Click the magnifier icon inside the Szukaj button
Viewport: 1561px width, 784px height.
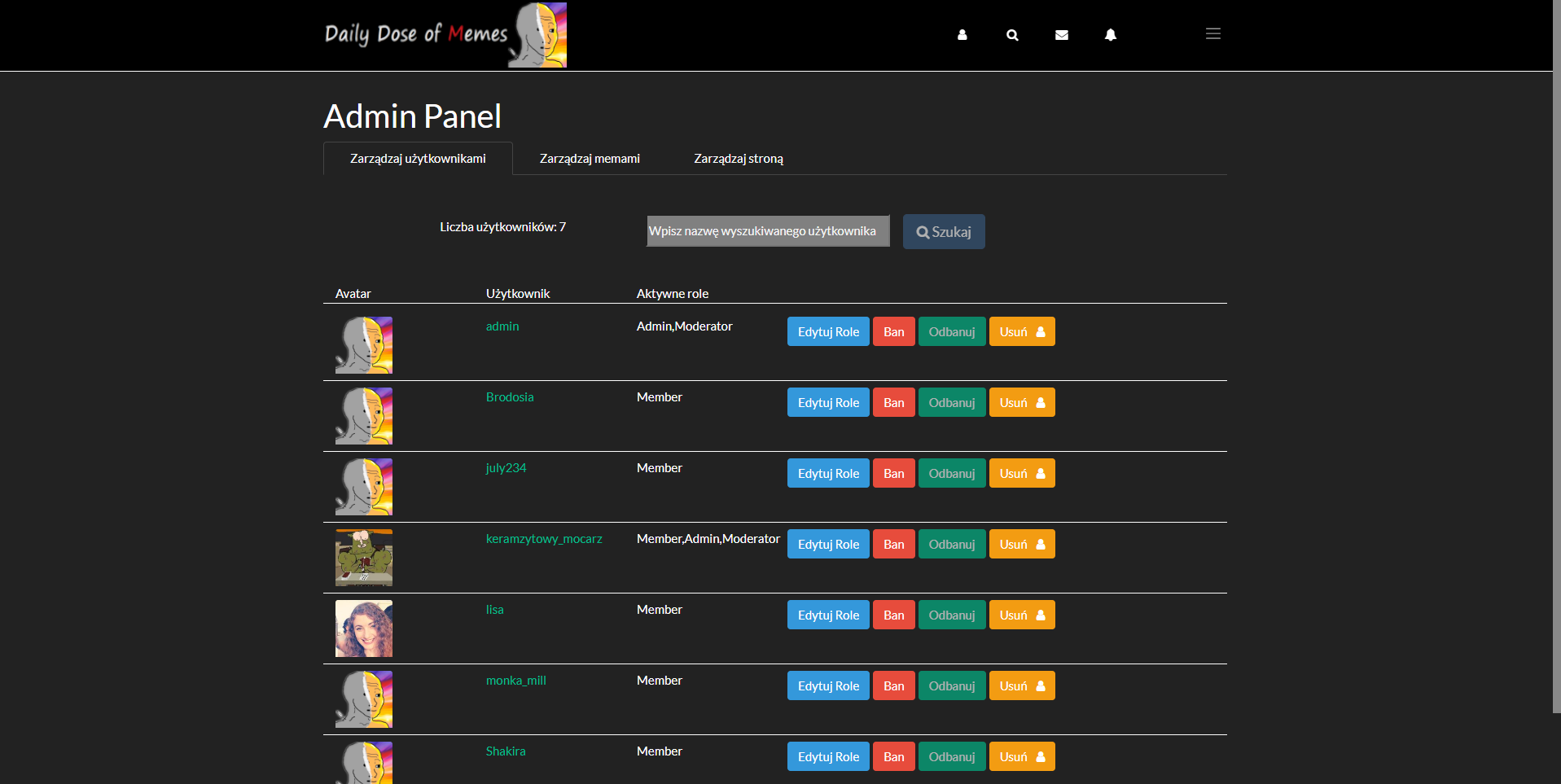point(922,231)
